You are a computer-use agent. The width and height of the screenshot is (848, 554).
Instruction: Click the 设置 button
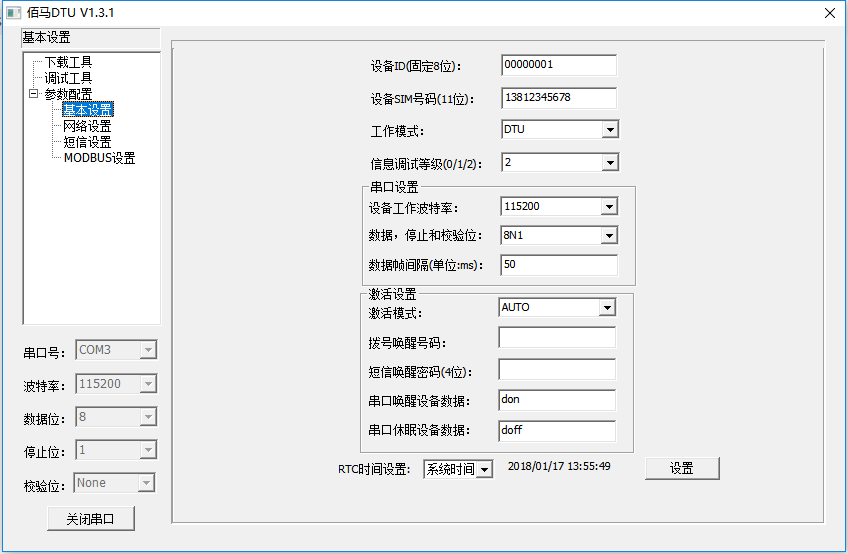[x=681, y=468]
